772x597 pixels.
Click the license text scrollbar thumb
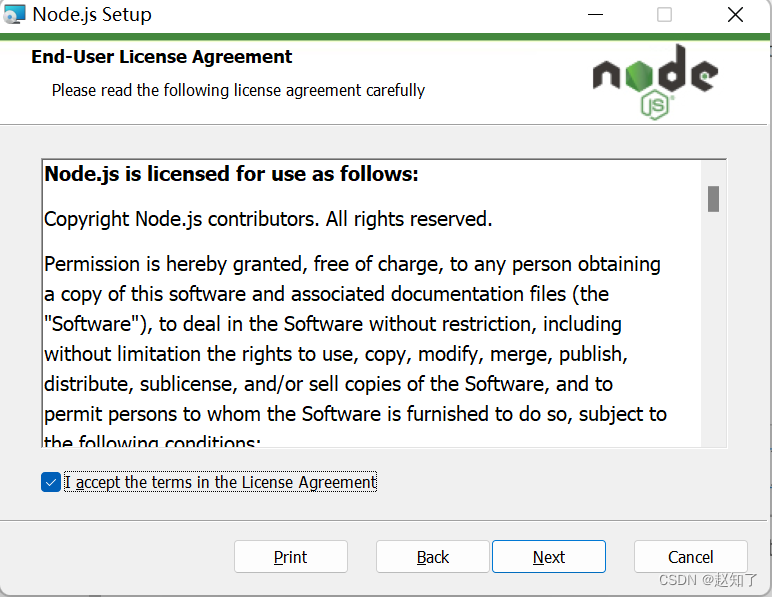coord(714,199)
